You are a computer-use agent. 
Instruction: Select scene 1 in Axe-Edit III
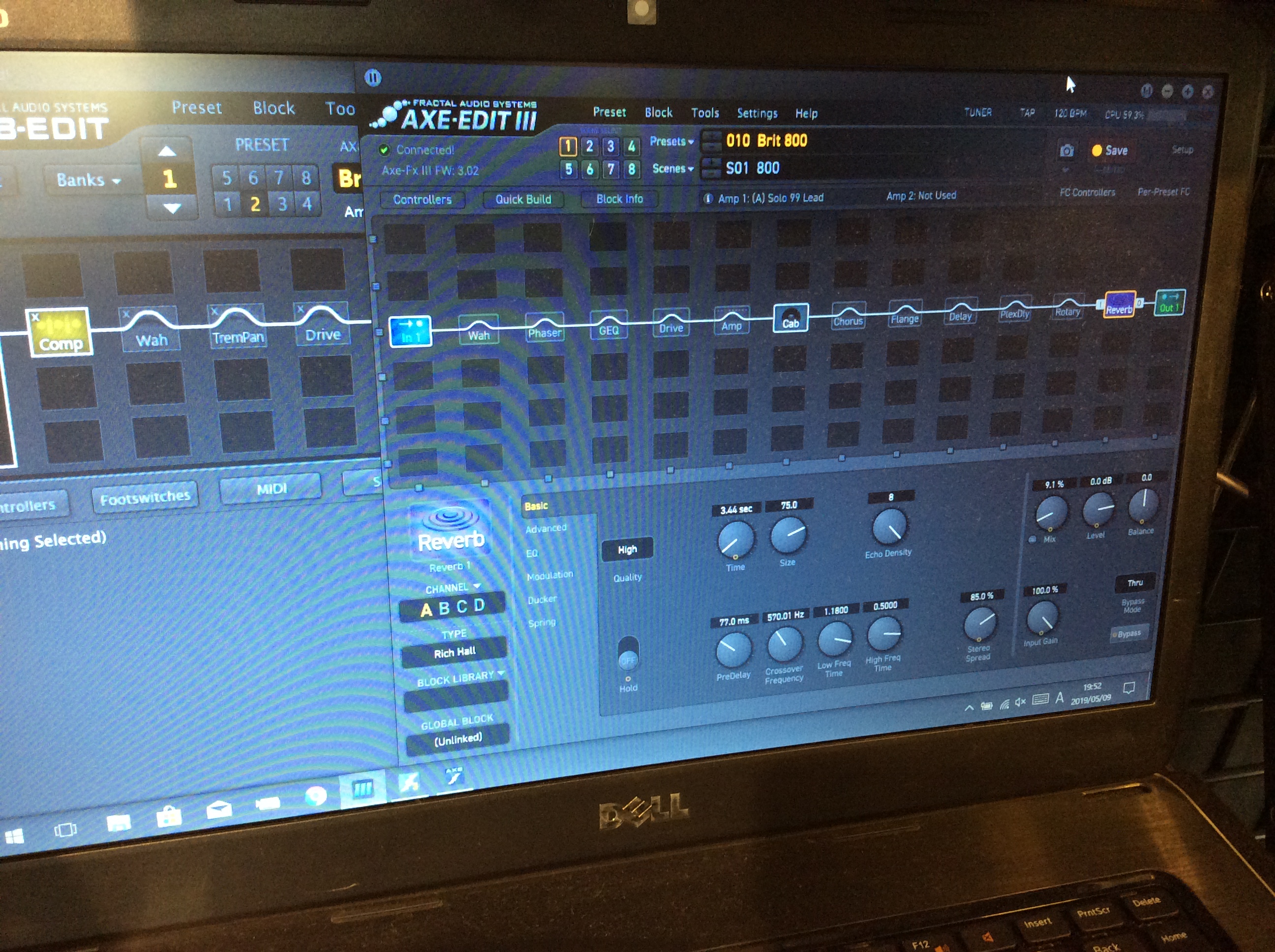tap(568, 147)
